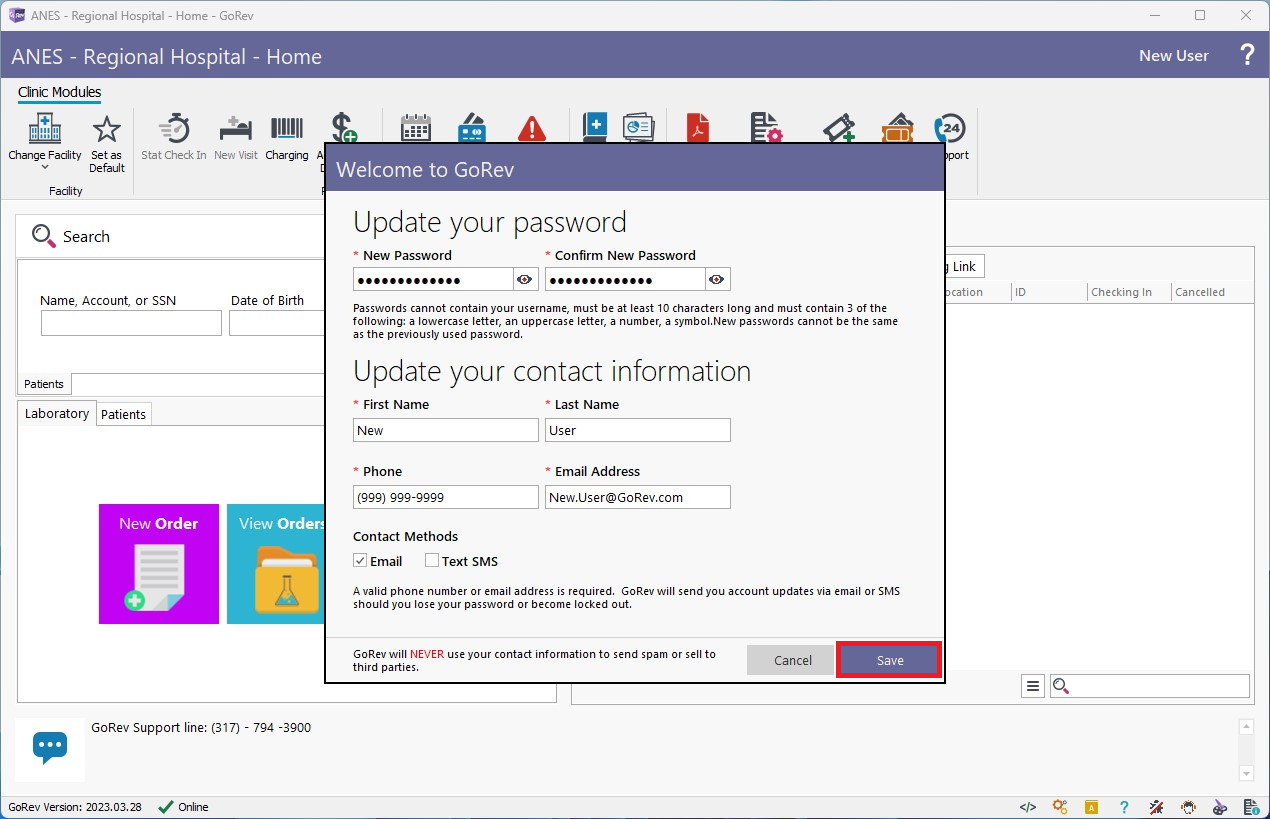Click the blue card machine icon
The image size is (1270, 819).
(x=472, y=128)
